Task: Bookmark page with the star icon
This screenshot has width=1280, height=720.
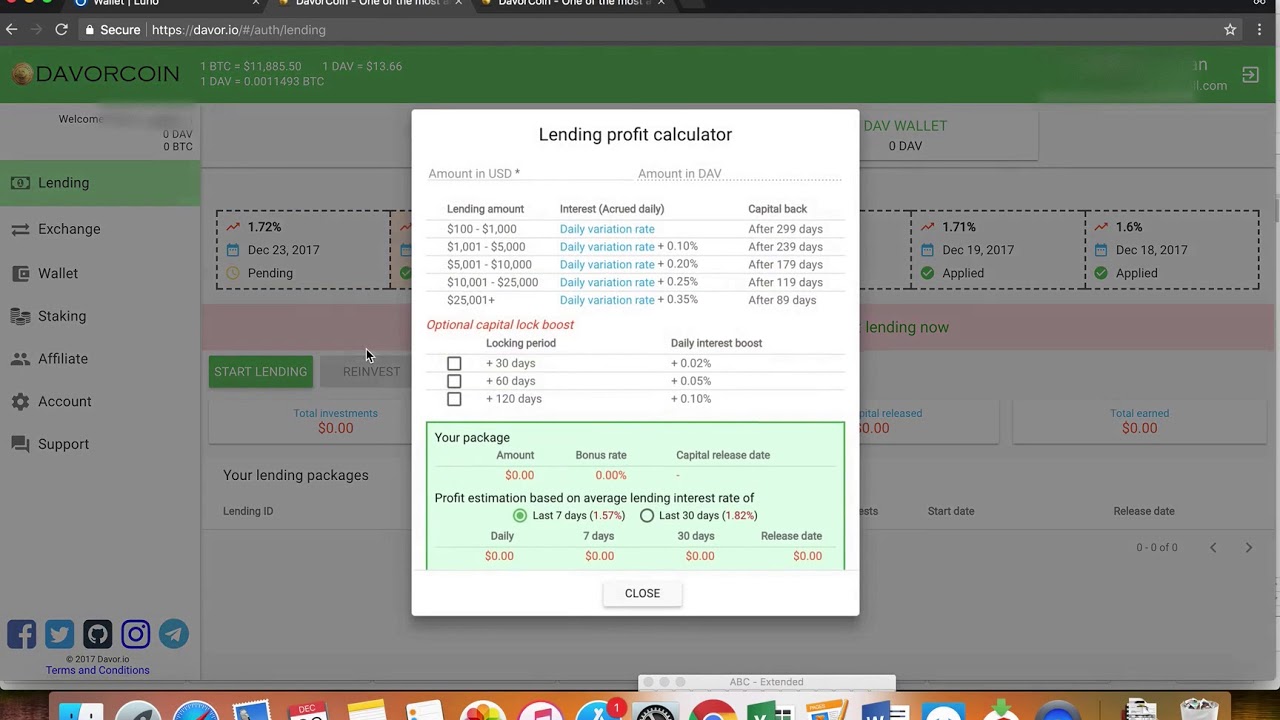Action: point(1230,30)
